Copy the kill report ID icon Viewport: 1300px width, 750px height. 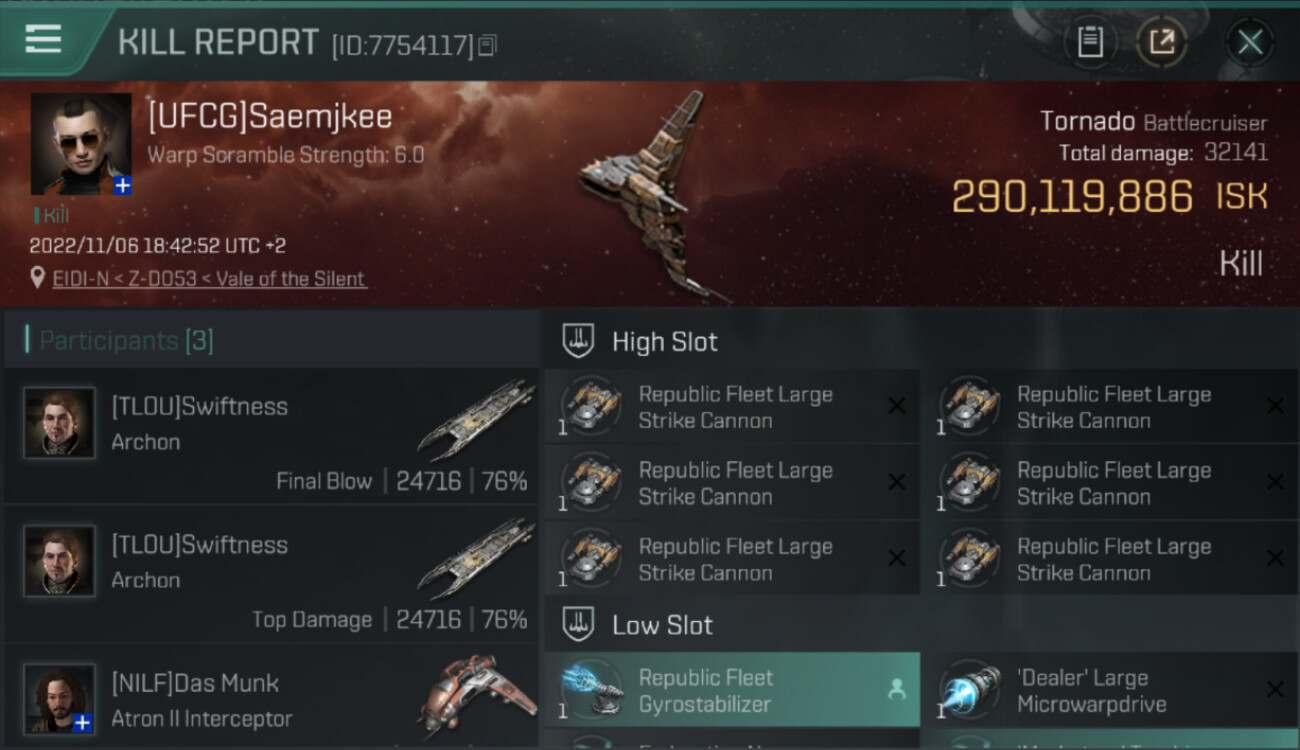[x=488, y=45]
